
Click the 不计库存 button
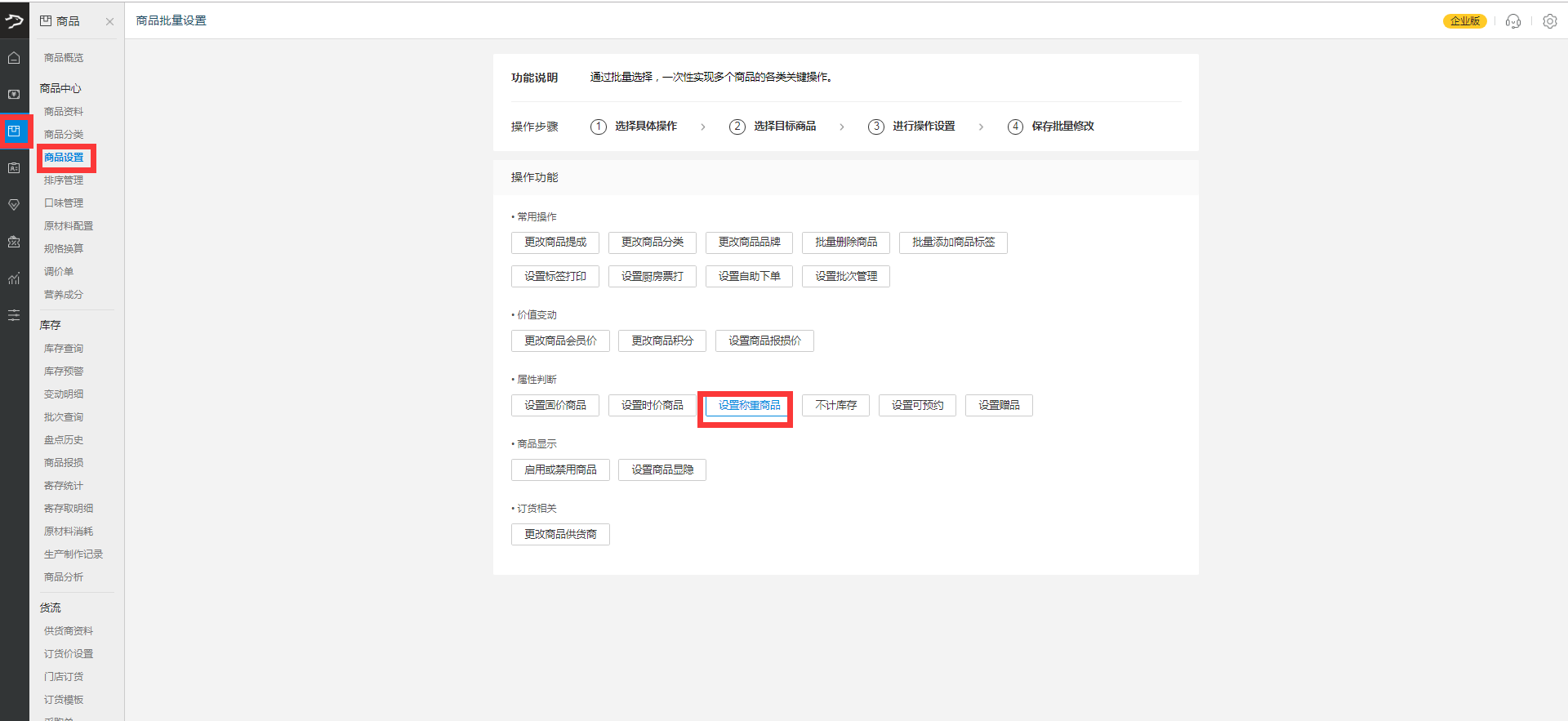click(x=835, y=406)
